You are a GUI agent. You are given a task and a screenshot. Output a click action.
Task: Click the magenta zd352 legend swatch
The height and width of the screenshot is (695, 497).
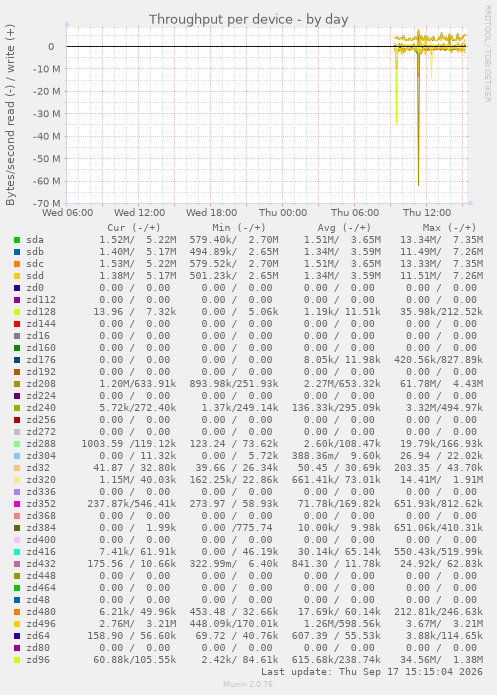tap(17, 504)
